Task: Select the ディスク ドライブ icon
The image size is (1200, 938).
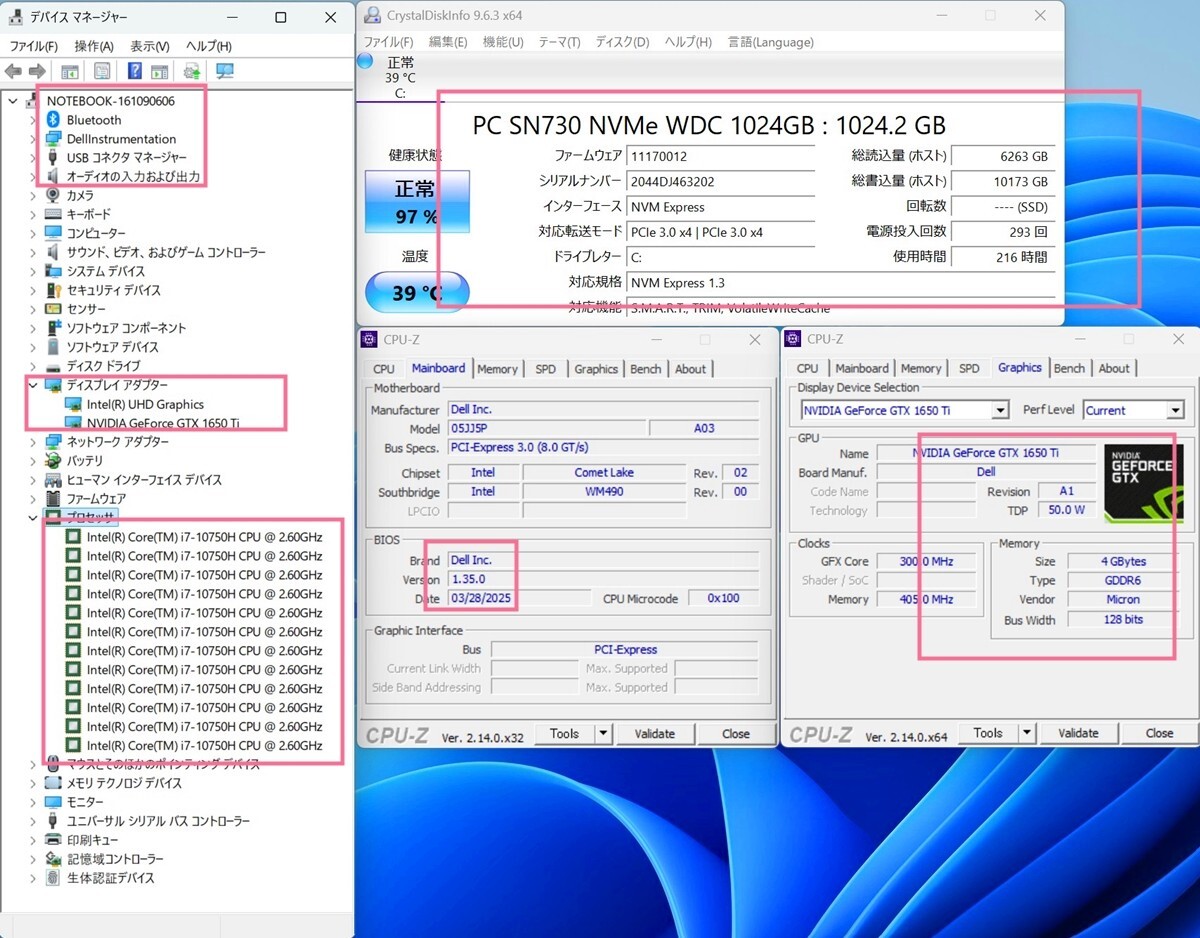Action: click(x=53, y=366)
